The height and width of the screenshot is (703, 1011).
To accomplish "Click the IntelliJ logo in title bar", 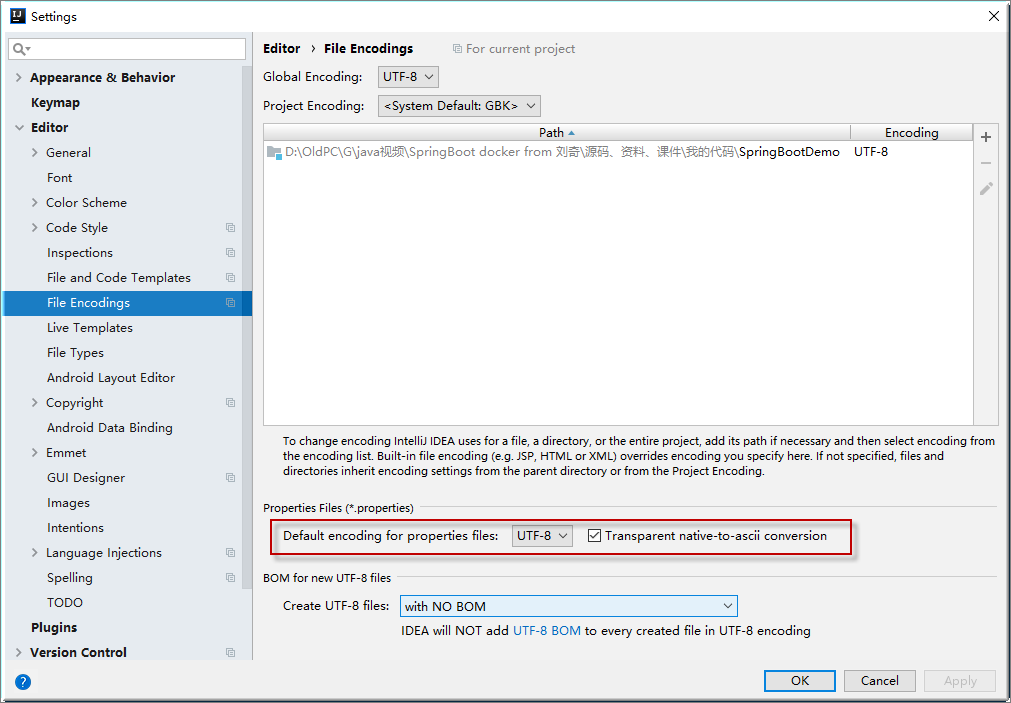I will coord(17,16).
